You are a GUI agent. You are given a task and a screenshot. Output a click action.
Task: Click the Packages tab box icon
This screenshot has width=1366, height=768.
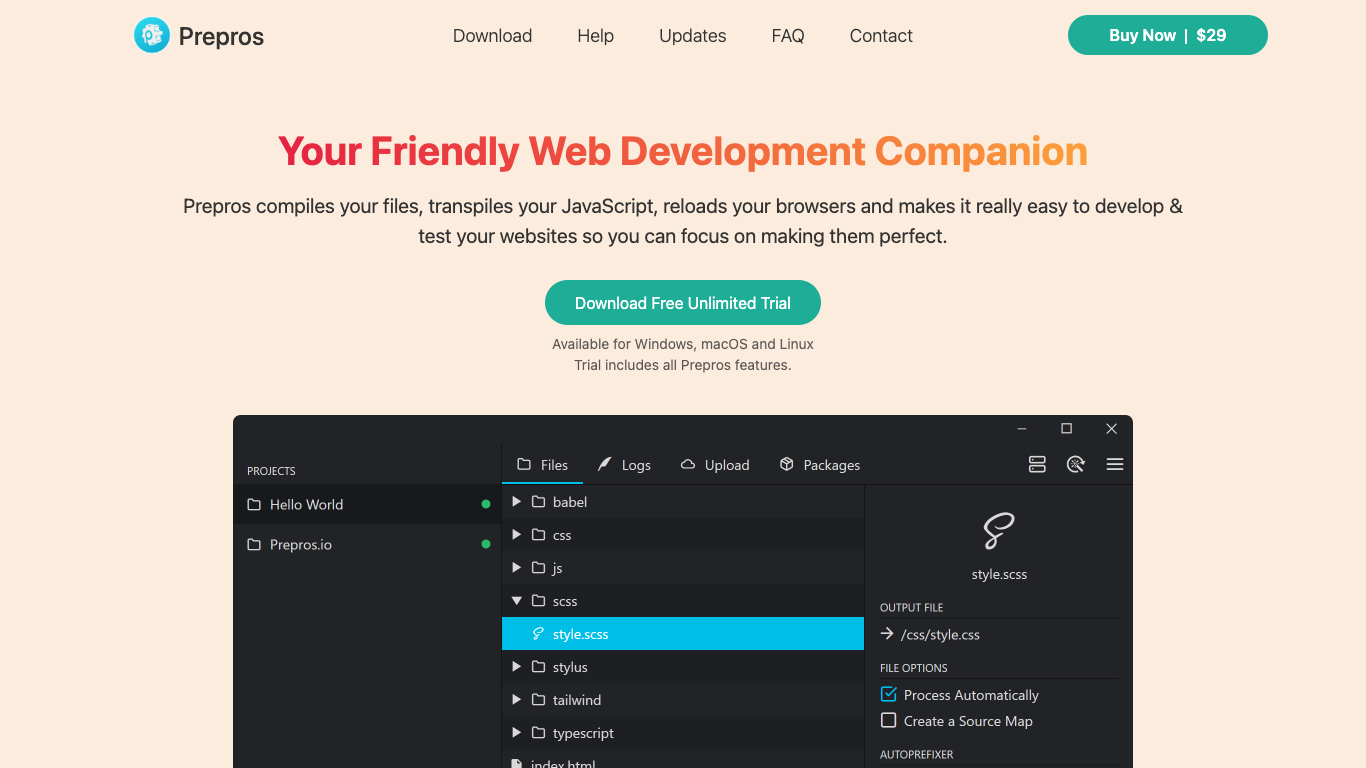787,464
